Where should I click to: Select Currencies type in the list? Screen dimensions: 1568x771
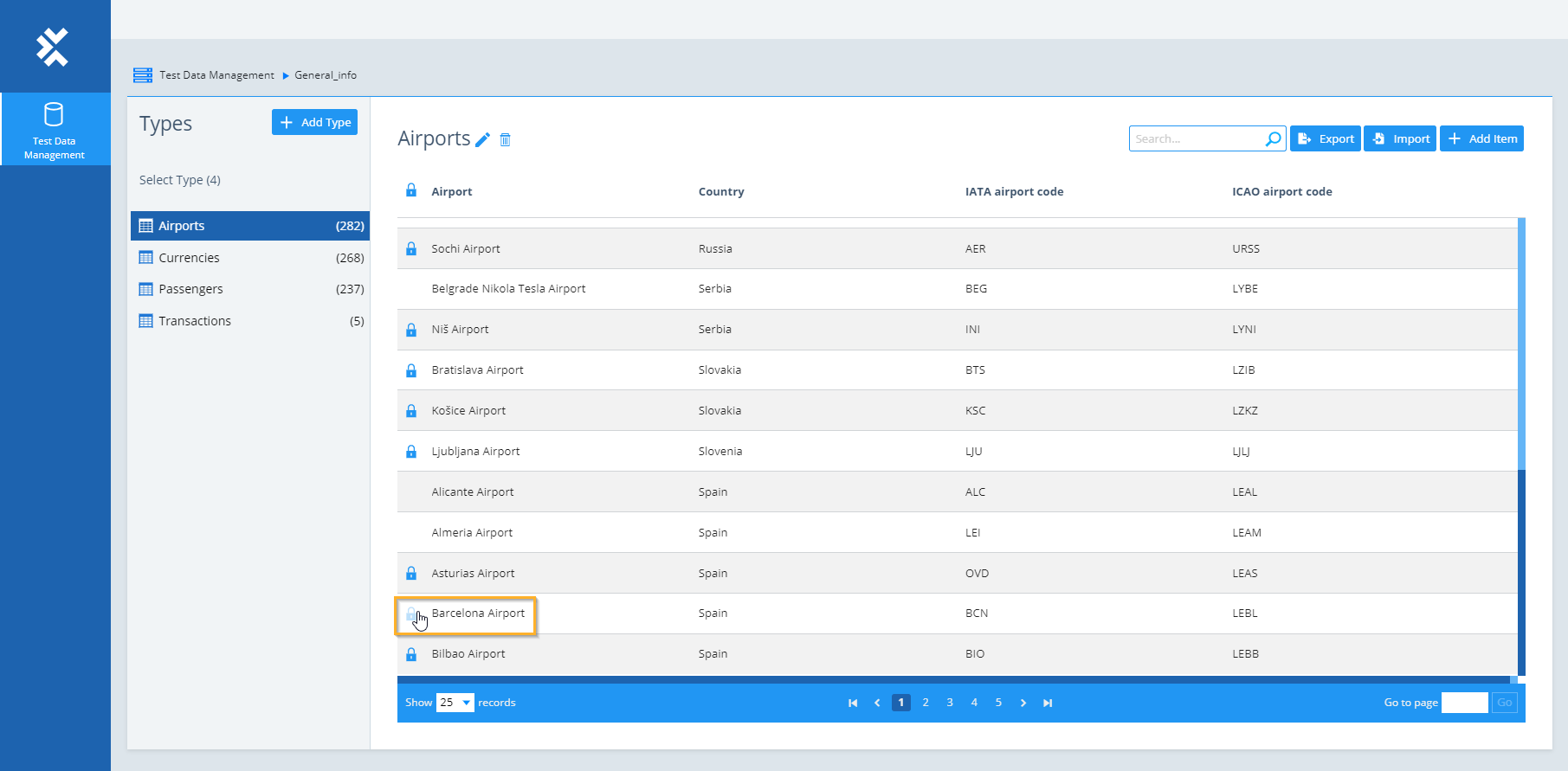pyautogui.click(x=189, y=258)
